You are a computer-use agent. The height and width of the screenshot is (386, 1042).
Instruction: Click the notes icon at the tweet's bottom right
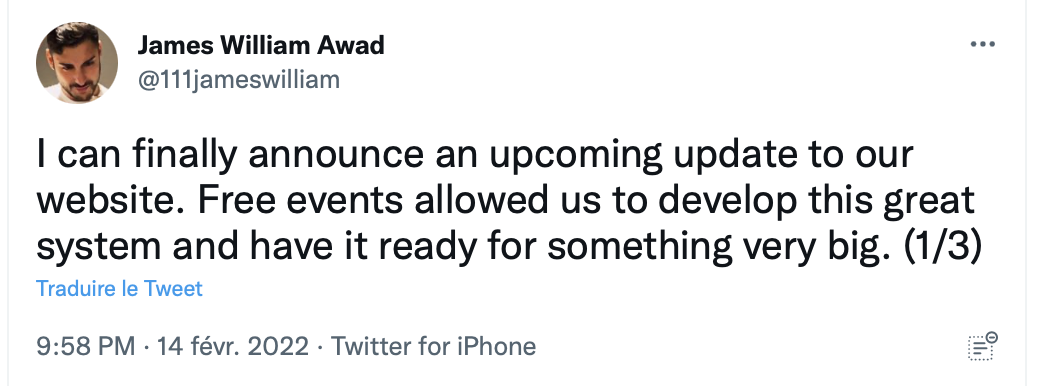[x=982, y=346]
